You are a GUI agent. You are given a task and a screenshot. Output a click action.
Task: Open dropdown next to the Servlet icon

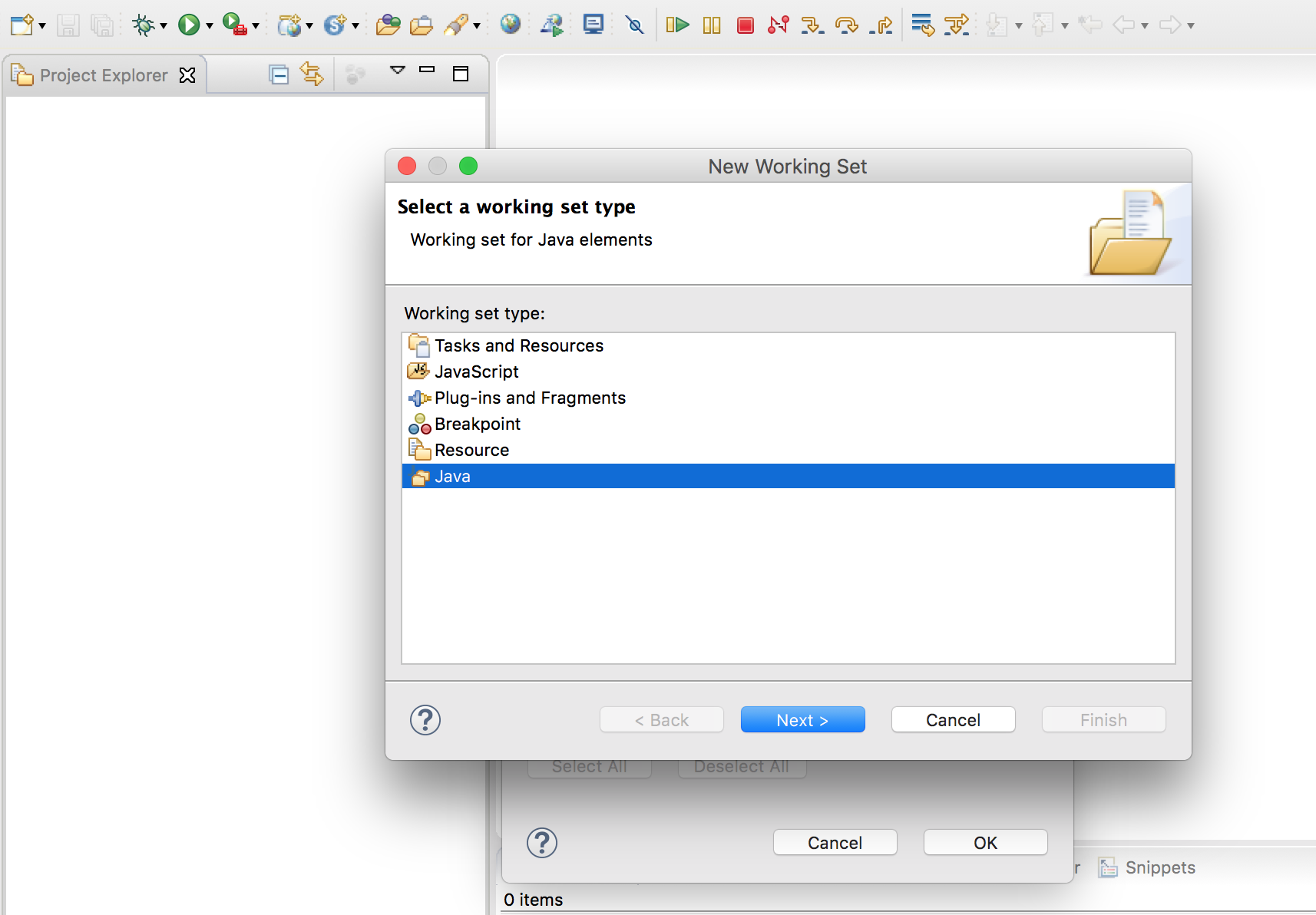(x=355, y=26)
